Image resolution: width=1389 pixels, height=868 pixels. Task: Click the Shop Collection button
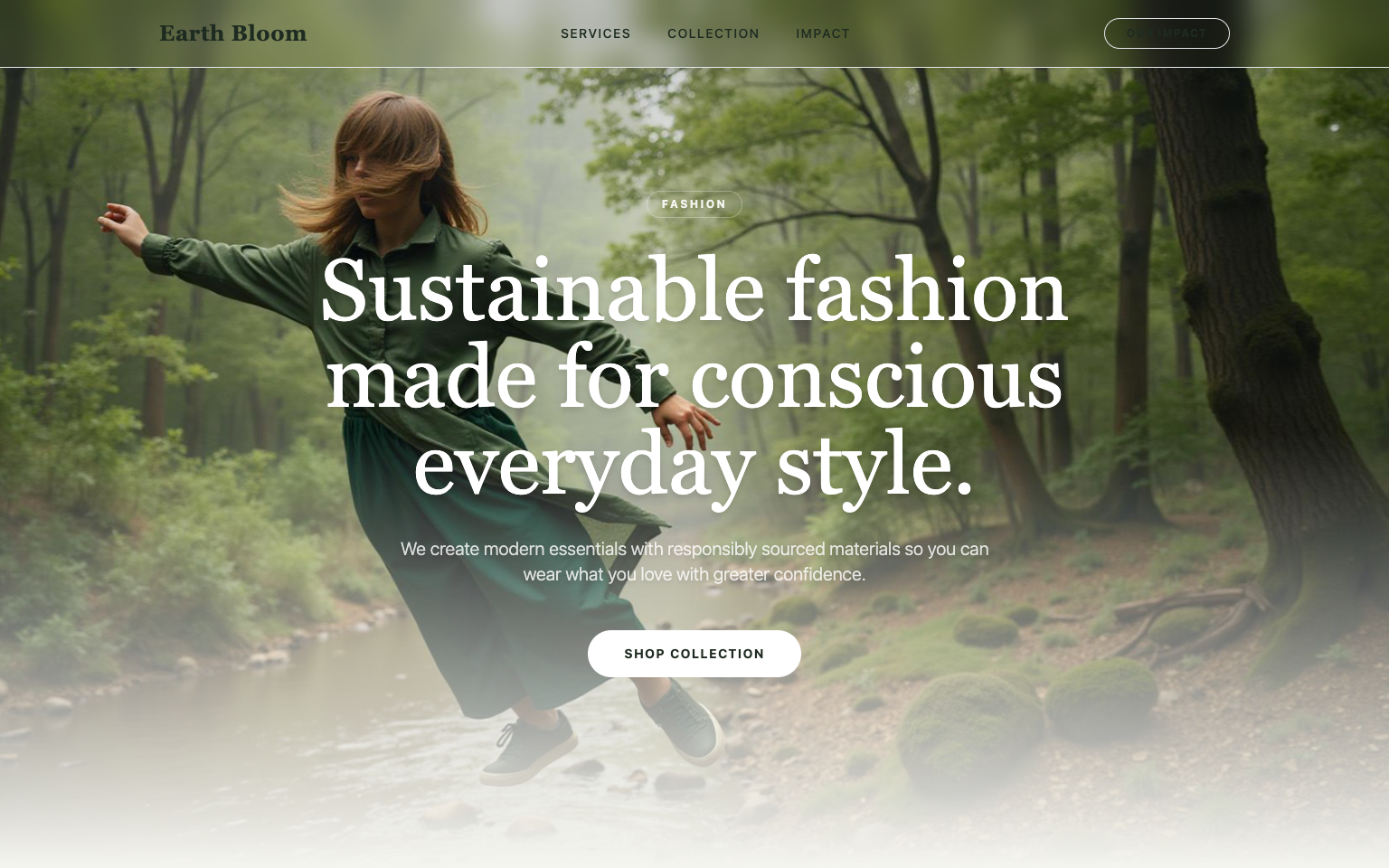click(694, 654)
